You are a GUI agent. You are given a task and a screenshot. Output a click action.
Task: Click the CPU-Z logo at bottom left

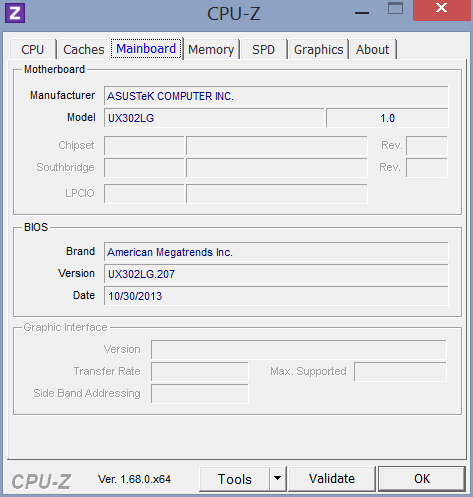[41, 481]
